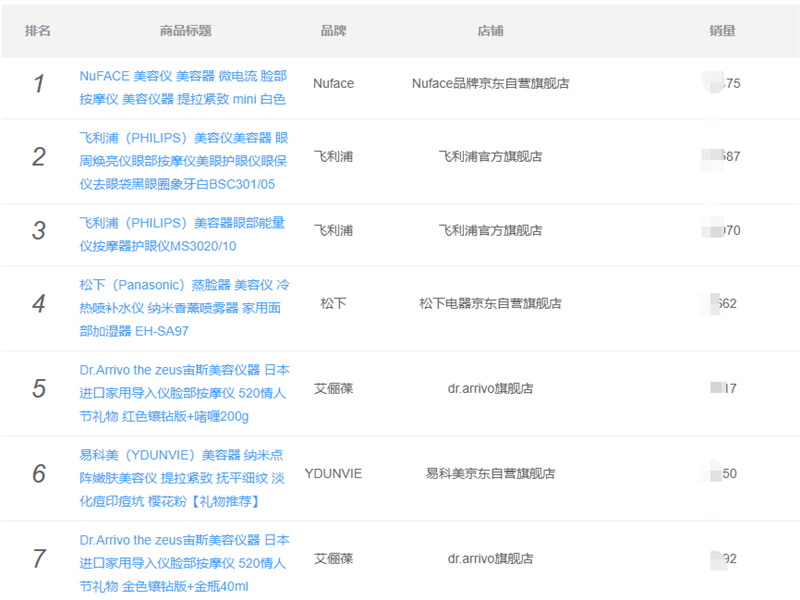Select rank number 2
Viewport: 800px width, 600px height.
point(39,157)
